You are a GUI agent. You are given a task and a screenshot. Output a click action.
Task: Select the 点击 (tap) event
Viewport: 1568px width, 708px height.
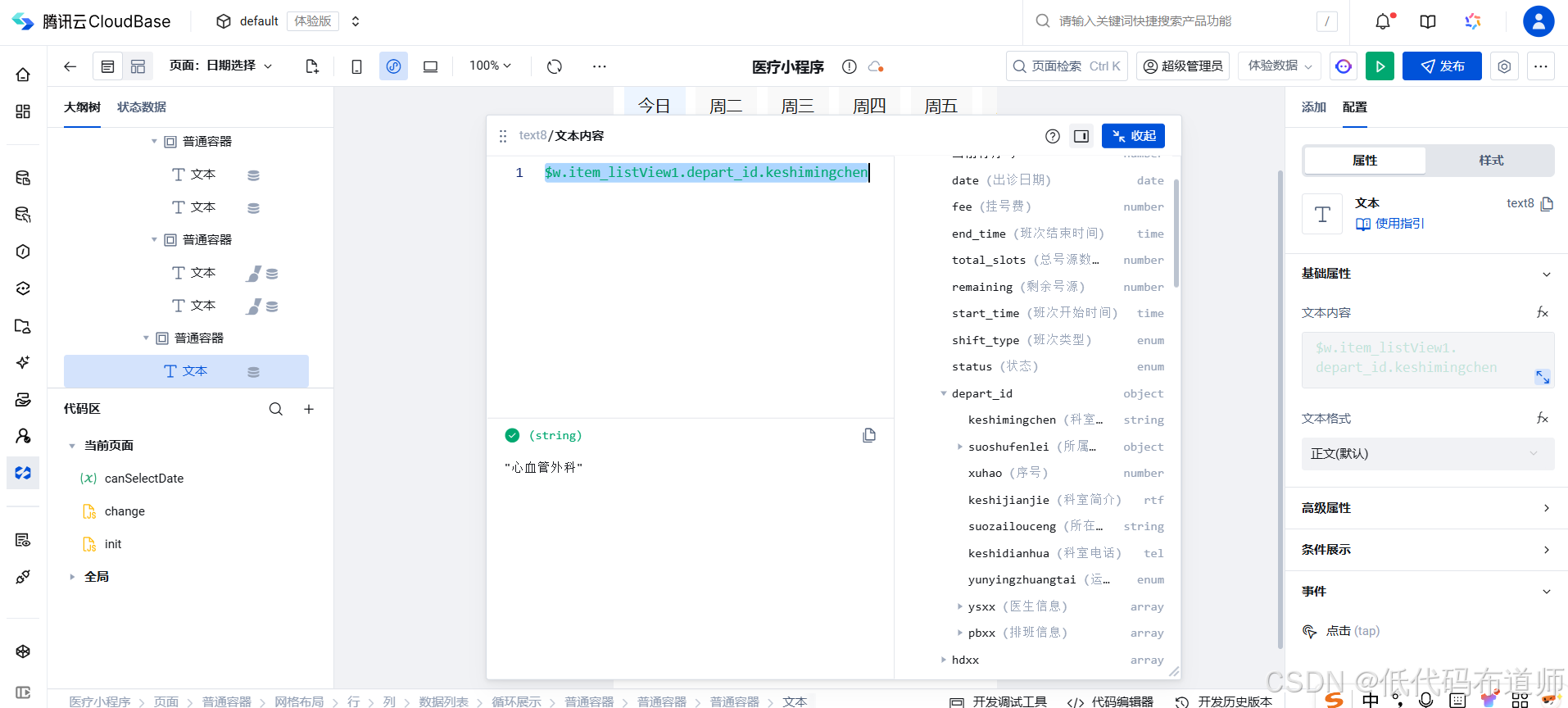click(1353, 631)
